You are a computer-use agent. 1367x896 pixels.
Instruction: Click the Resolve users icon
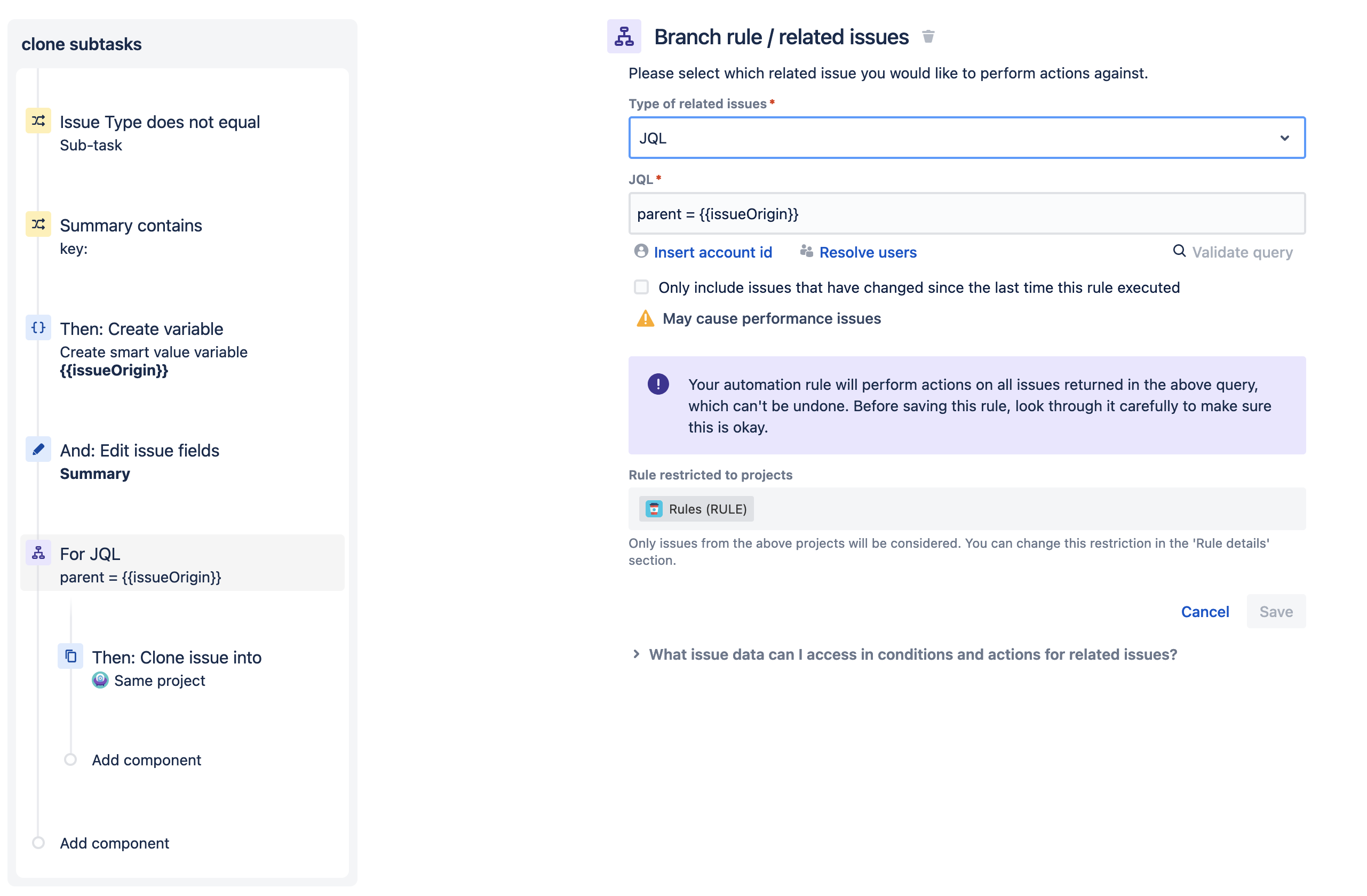pyautogui.click(x=805, y=250)
